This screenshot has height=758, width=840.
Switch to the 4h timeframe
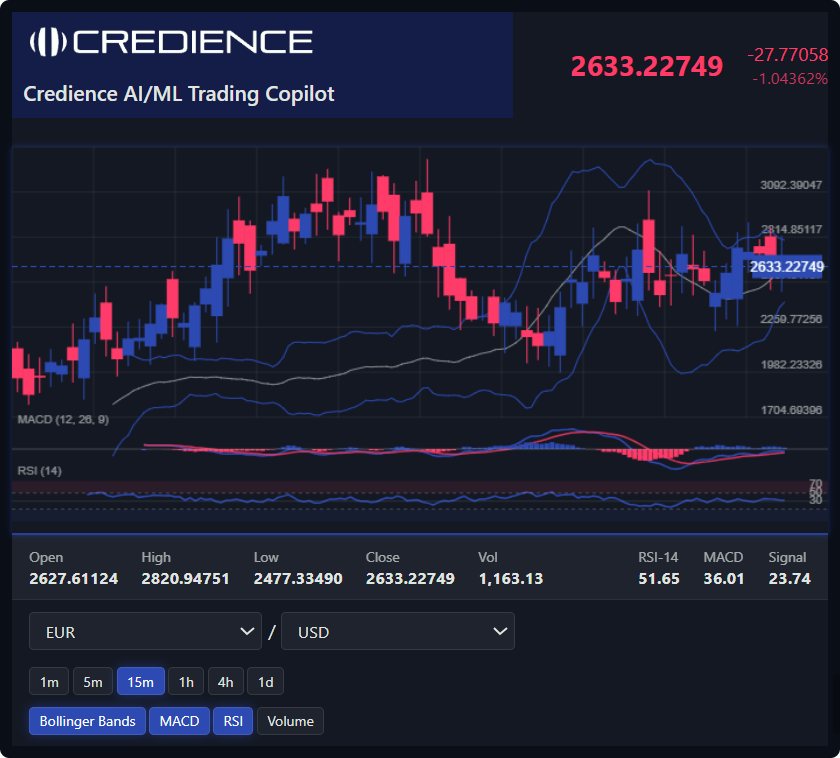coord(226,682)
